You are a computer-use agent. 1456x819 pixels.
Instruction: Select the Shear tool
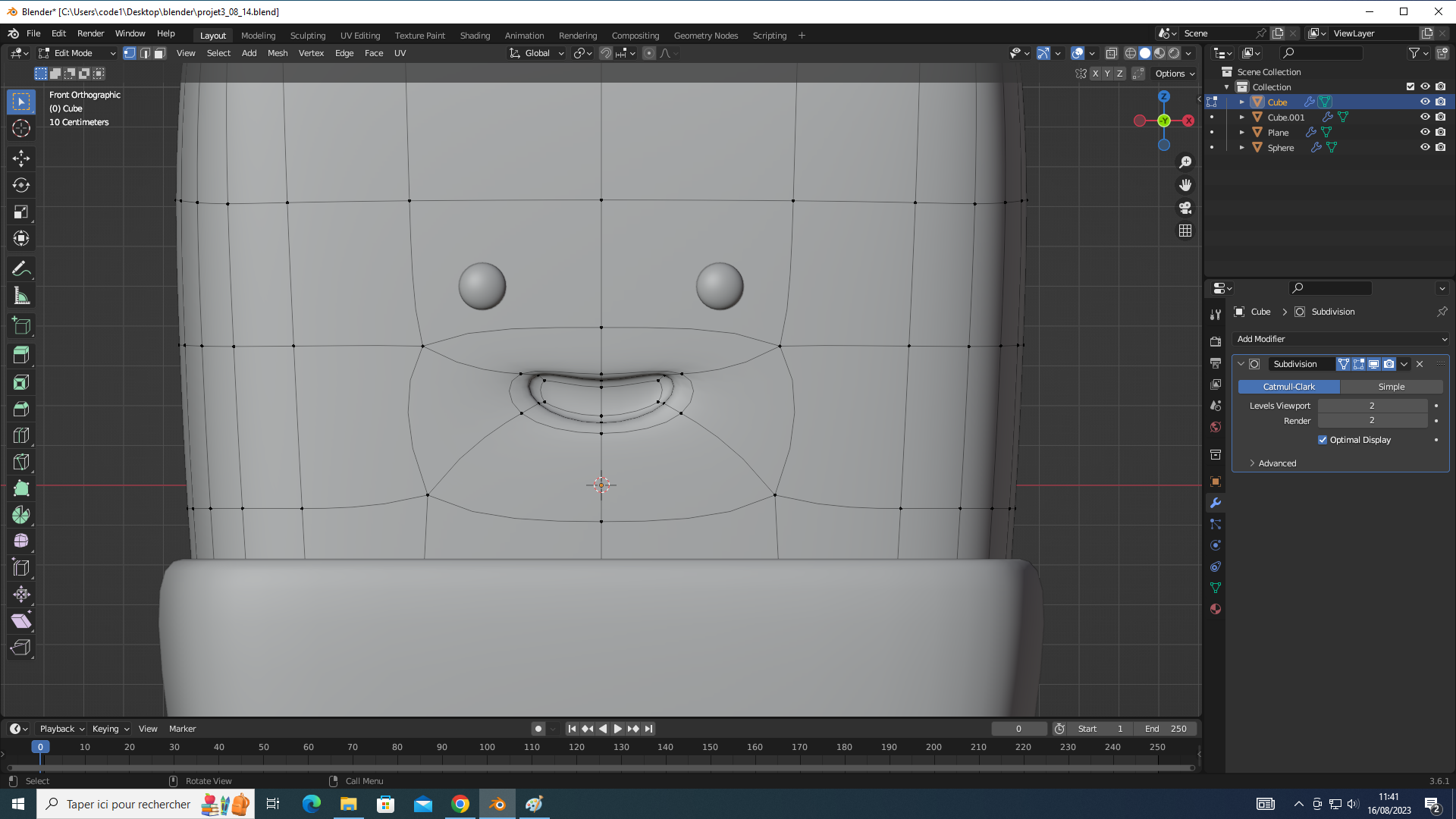21,621
